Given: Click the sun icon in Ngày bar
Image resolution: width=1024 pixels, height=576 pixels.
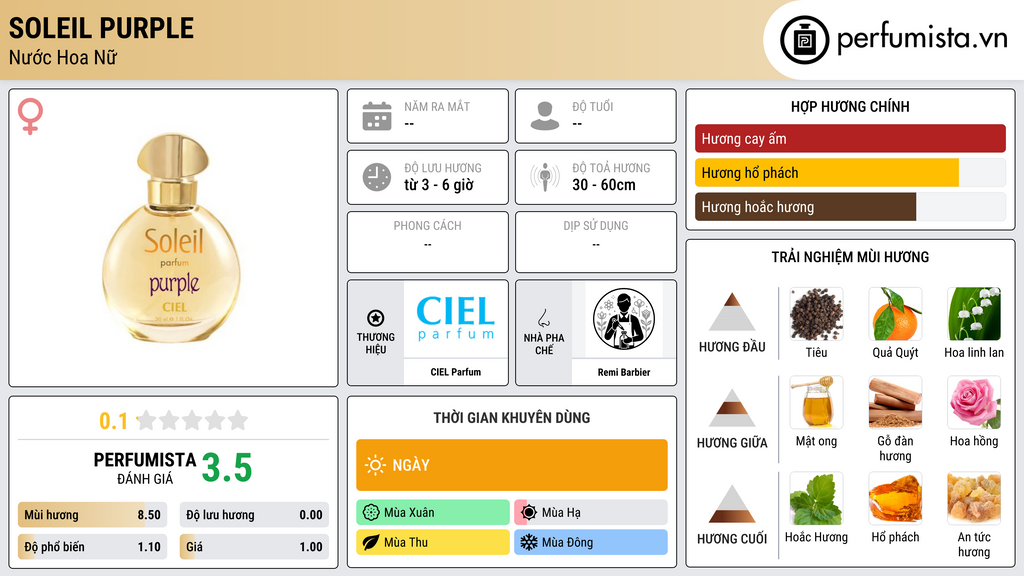Looking at the screenshot, I should 375,465.
